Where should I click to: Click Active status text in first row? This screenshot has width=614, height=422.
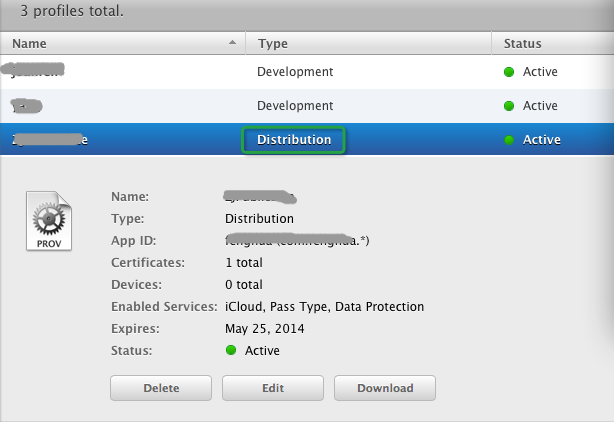point(540,72)
